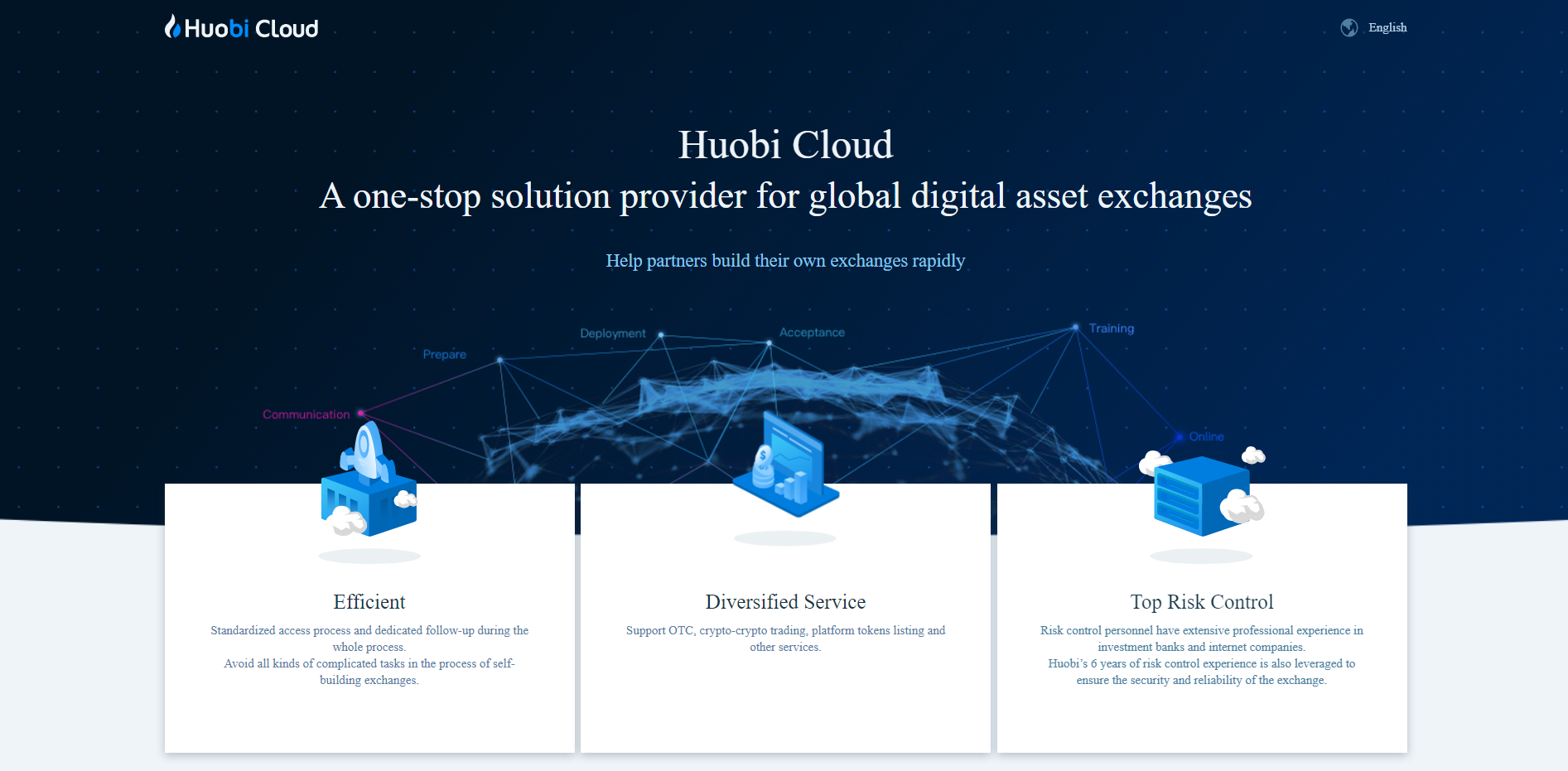This screenshot has width=1568, height=771.
Task: Click 'Help partners build their own exchanges rapidly'
Action: tap(785, 261)
